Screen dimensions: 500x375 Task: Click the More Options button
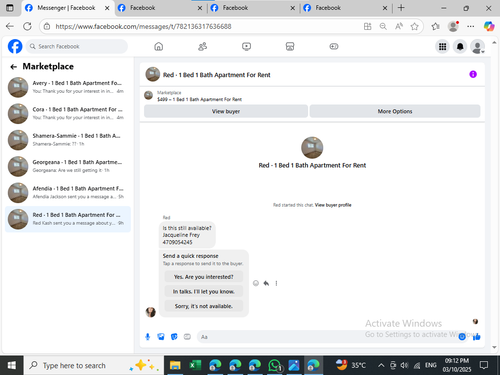point(395,111)
